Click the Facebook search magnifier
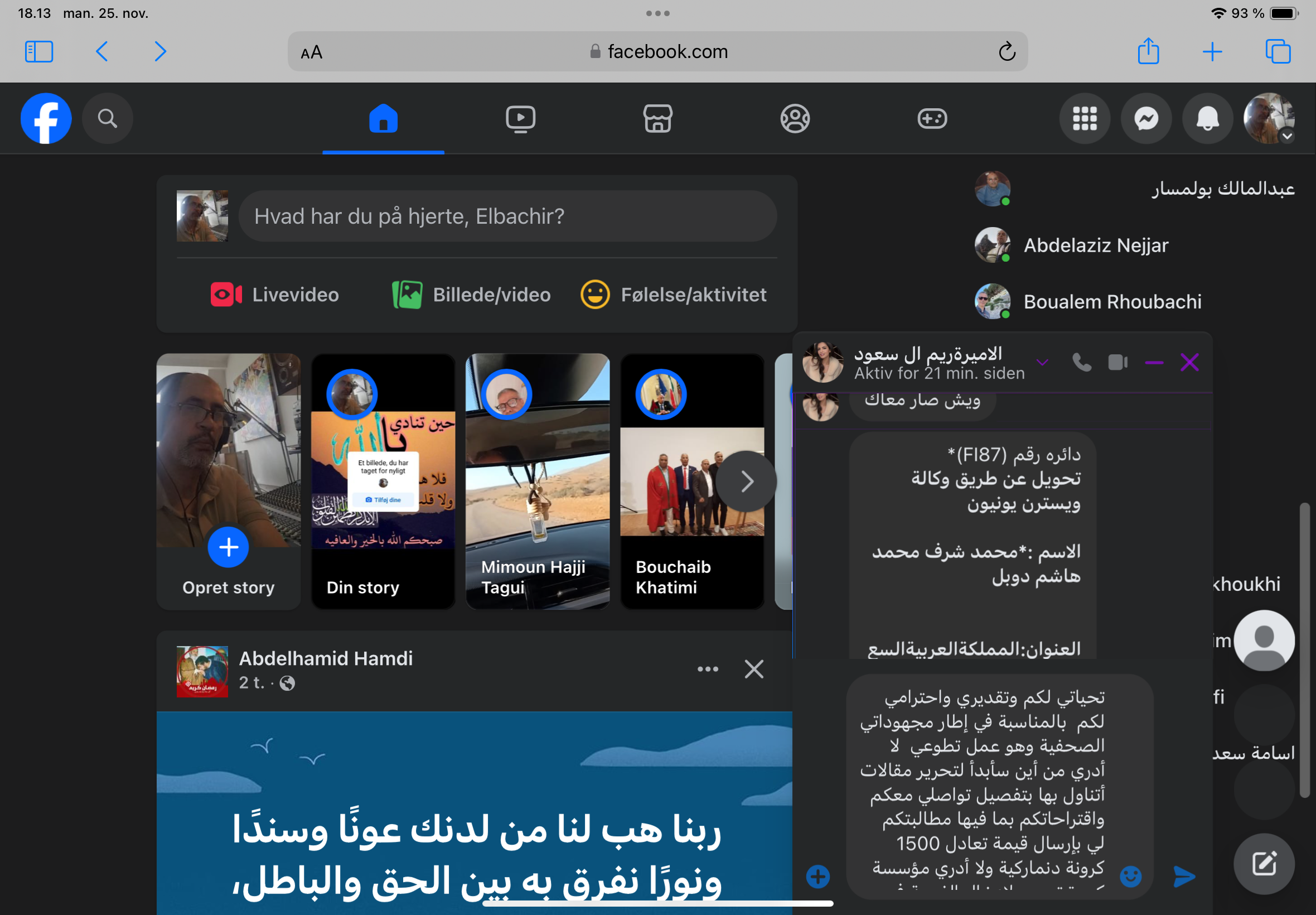Viewport: 1316px width, 915px height. coord(107,119)
